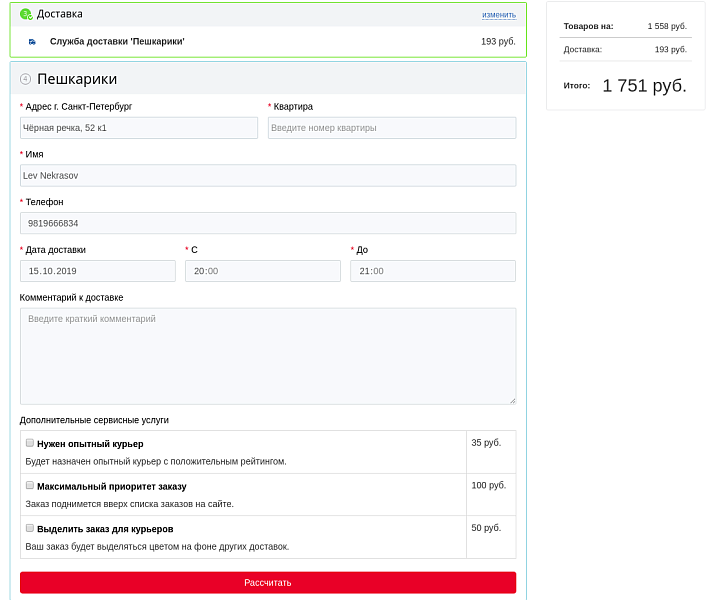The width and height of the screenshot is (719, 600).
Task: Click the green step icon beside Доставка
Action: [26, 14]
